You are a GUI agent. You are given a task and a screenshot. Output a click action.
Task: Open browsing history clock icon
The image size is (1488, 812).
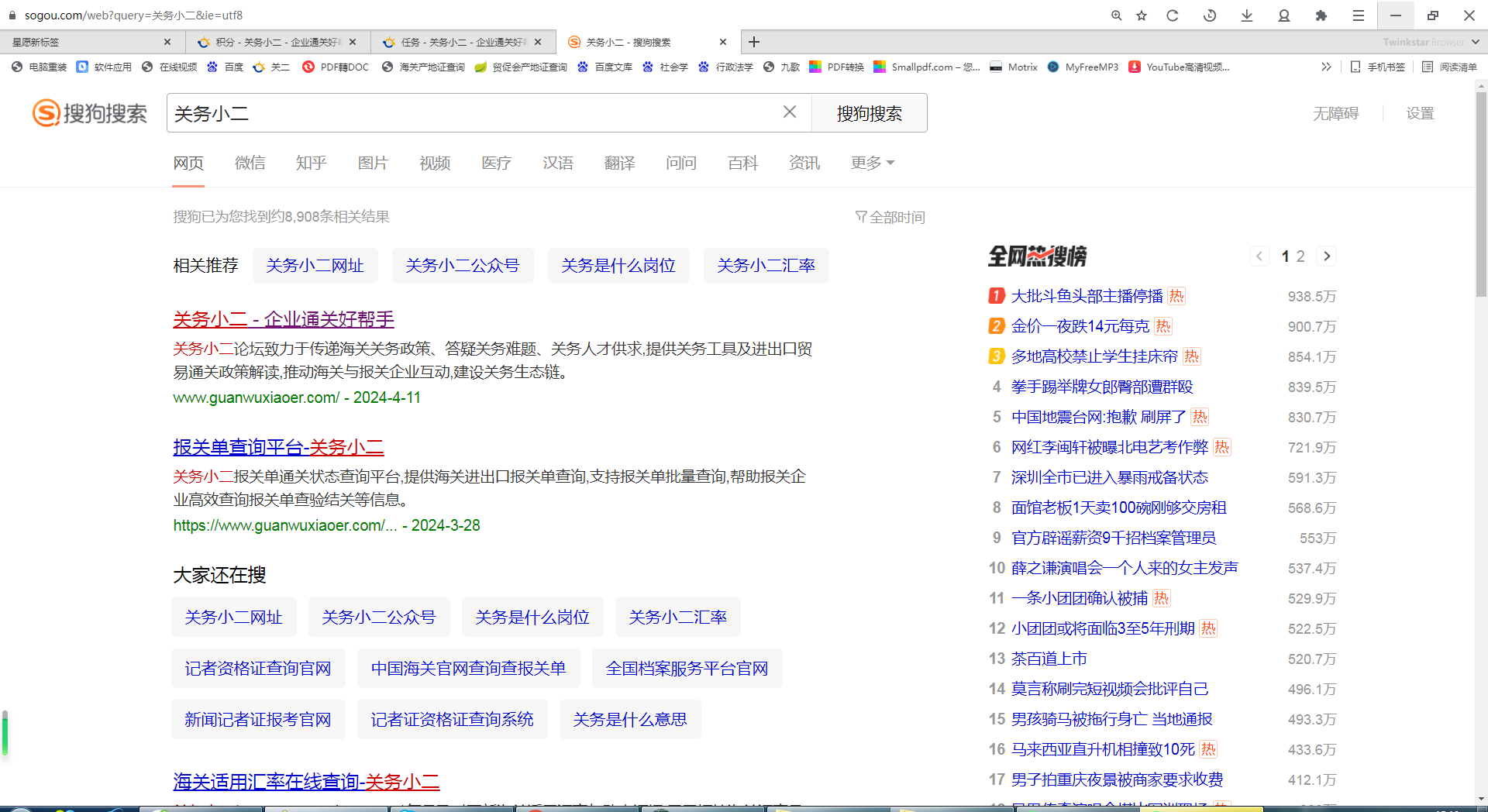pyautogui.click(x=1210, y=15)
